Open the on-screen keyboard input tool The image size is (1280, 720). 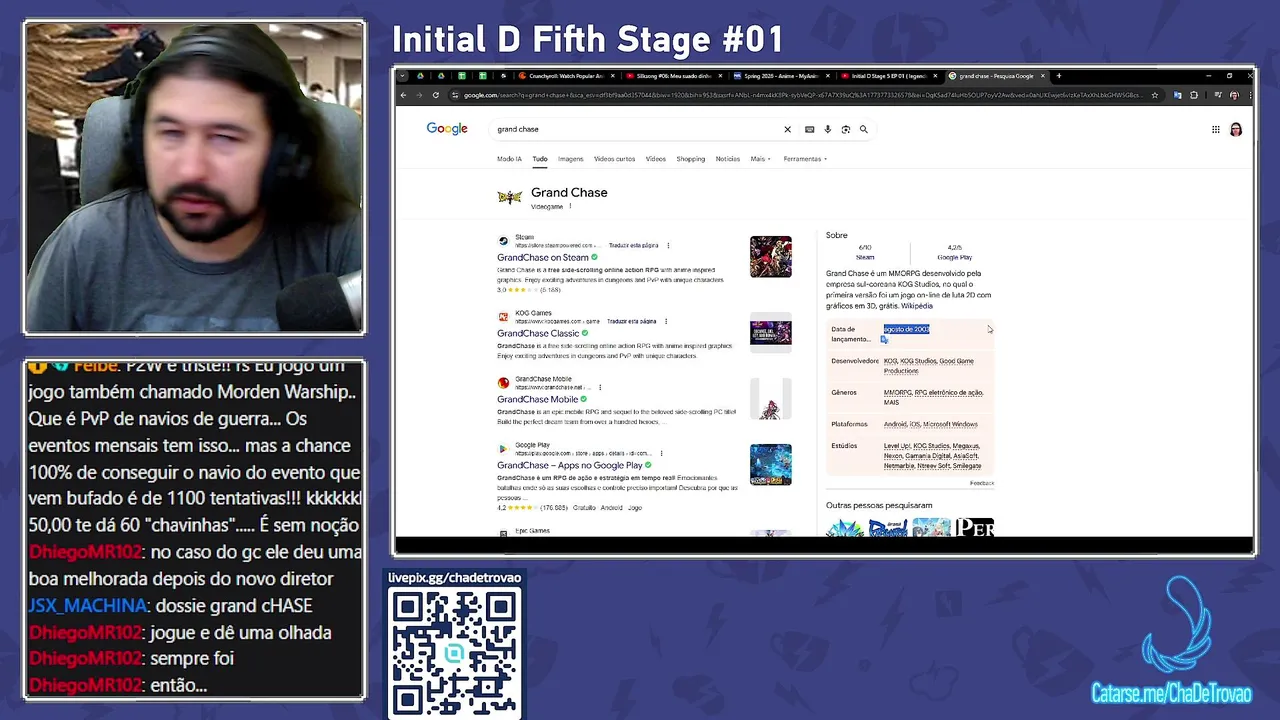pos(809,129)
